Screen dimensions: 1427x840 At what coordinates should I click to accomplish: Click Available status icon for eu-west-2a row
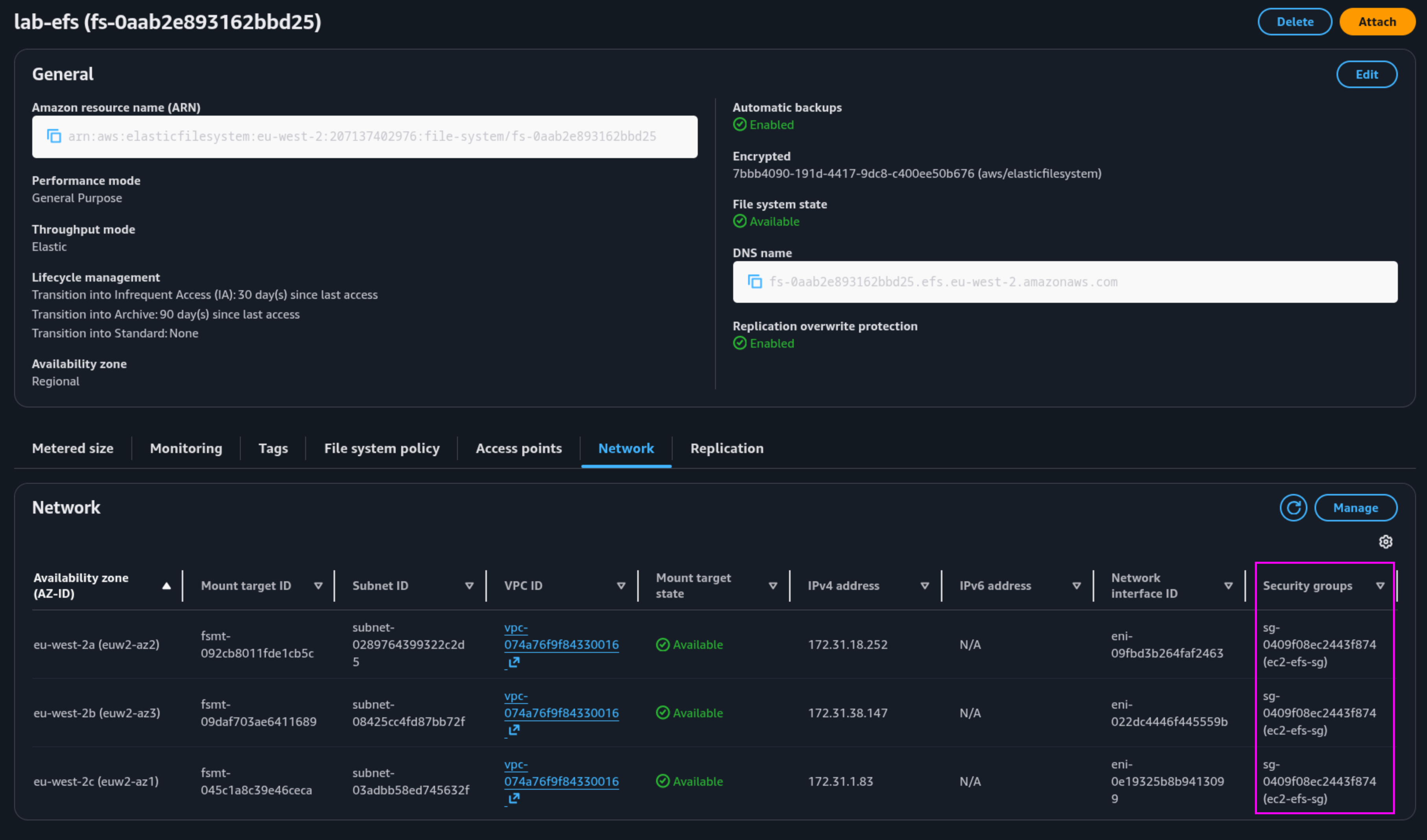tap(662, 645)
